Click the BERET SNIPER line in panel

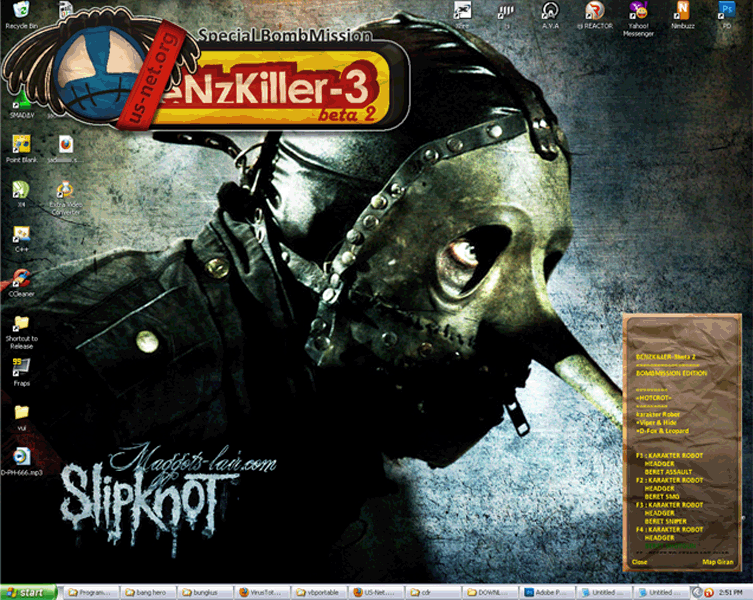point(665,521)
